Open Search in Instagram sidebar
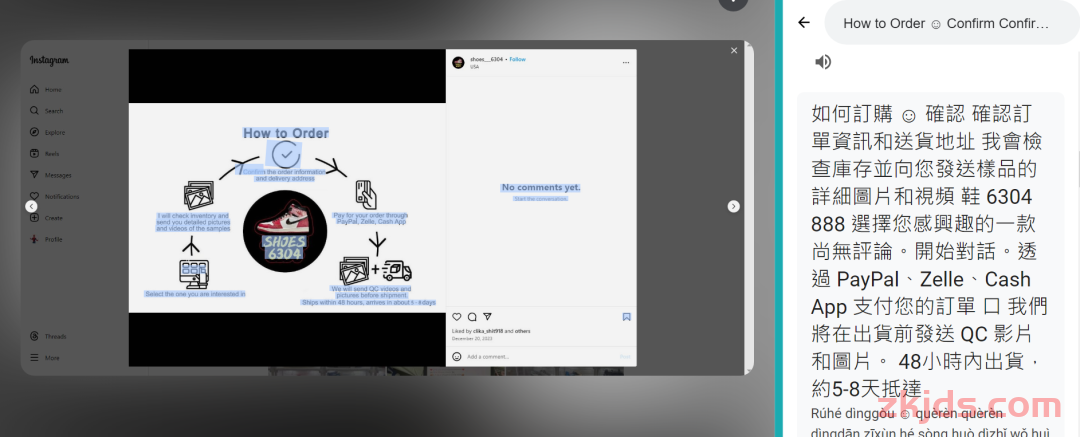Screen dimensions: 1080x437 [46, 111]
